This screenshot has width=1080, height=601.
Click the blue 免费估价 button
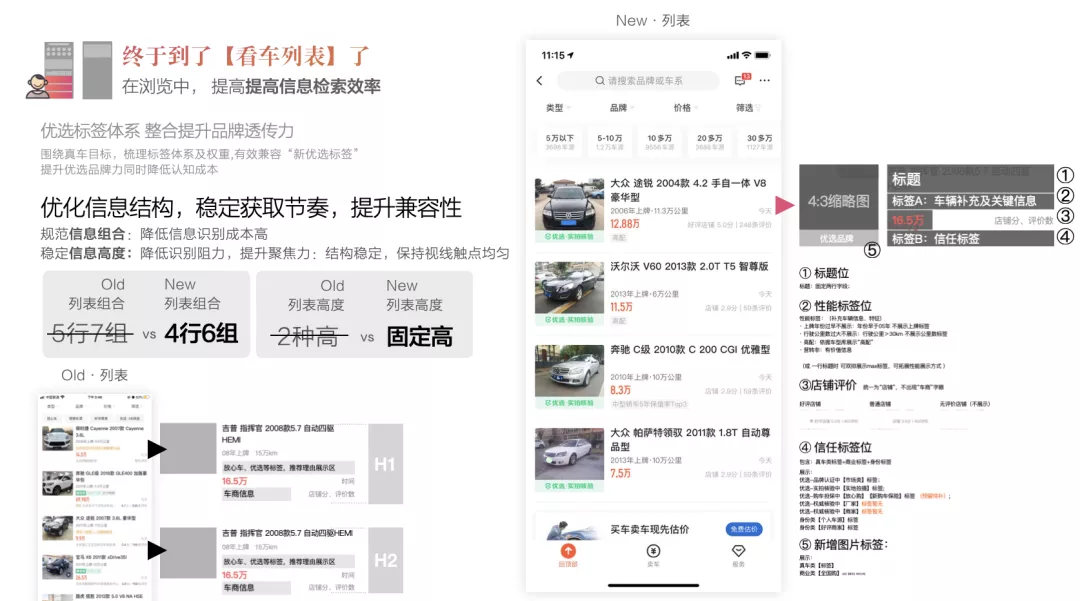coord(744,529)
